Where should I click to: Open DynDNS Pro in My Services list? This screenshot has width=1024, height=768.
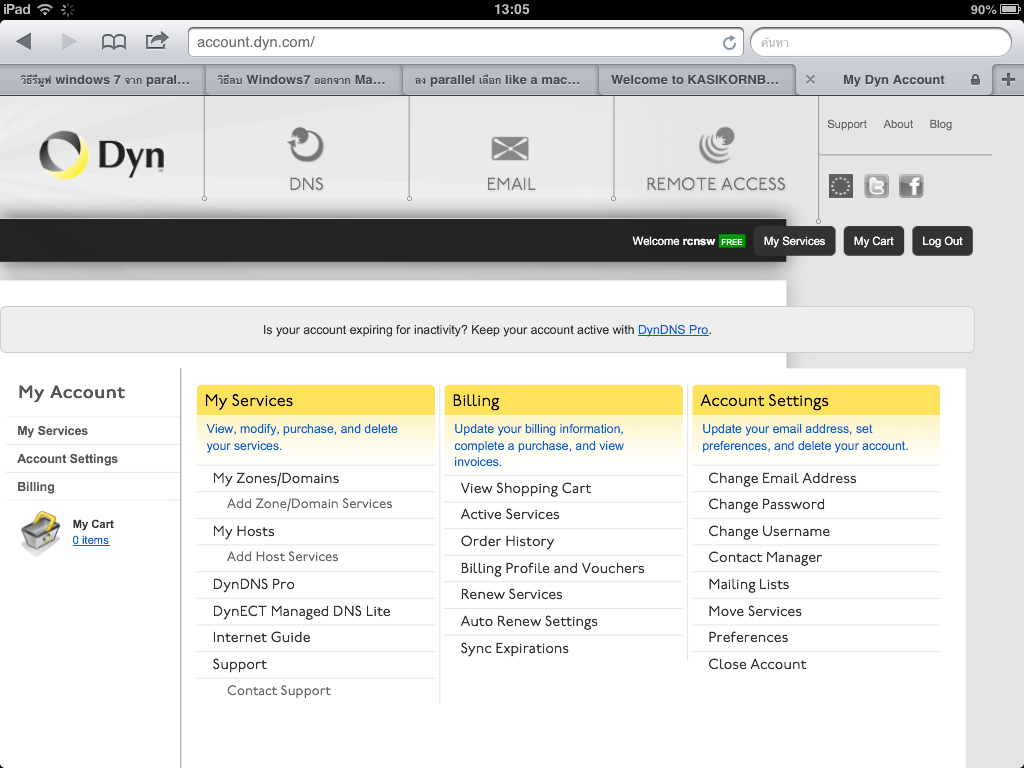[x=253, y=584]
